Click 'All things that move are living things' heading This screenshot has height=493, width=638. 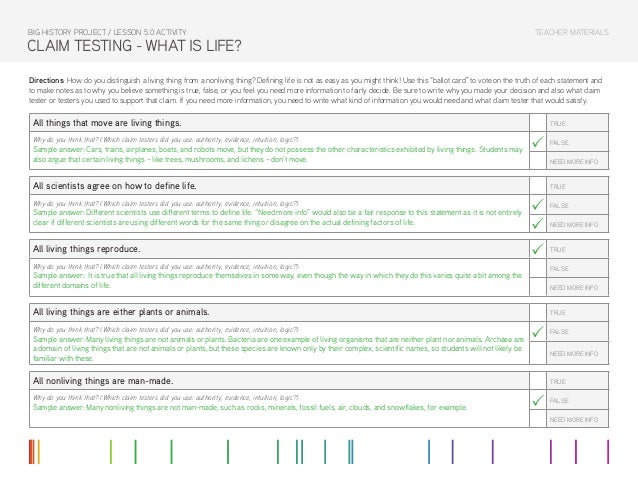point(111,123)
